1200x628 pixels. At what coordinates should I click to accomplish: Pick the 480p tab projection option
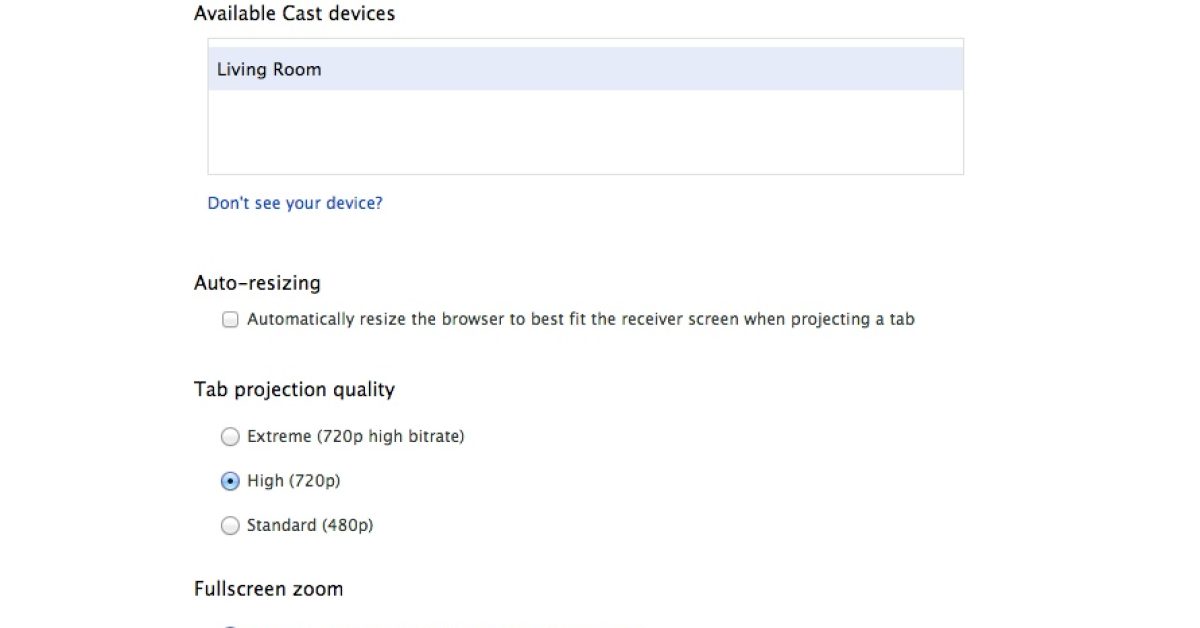point(230,525)
